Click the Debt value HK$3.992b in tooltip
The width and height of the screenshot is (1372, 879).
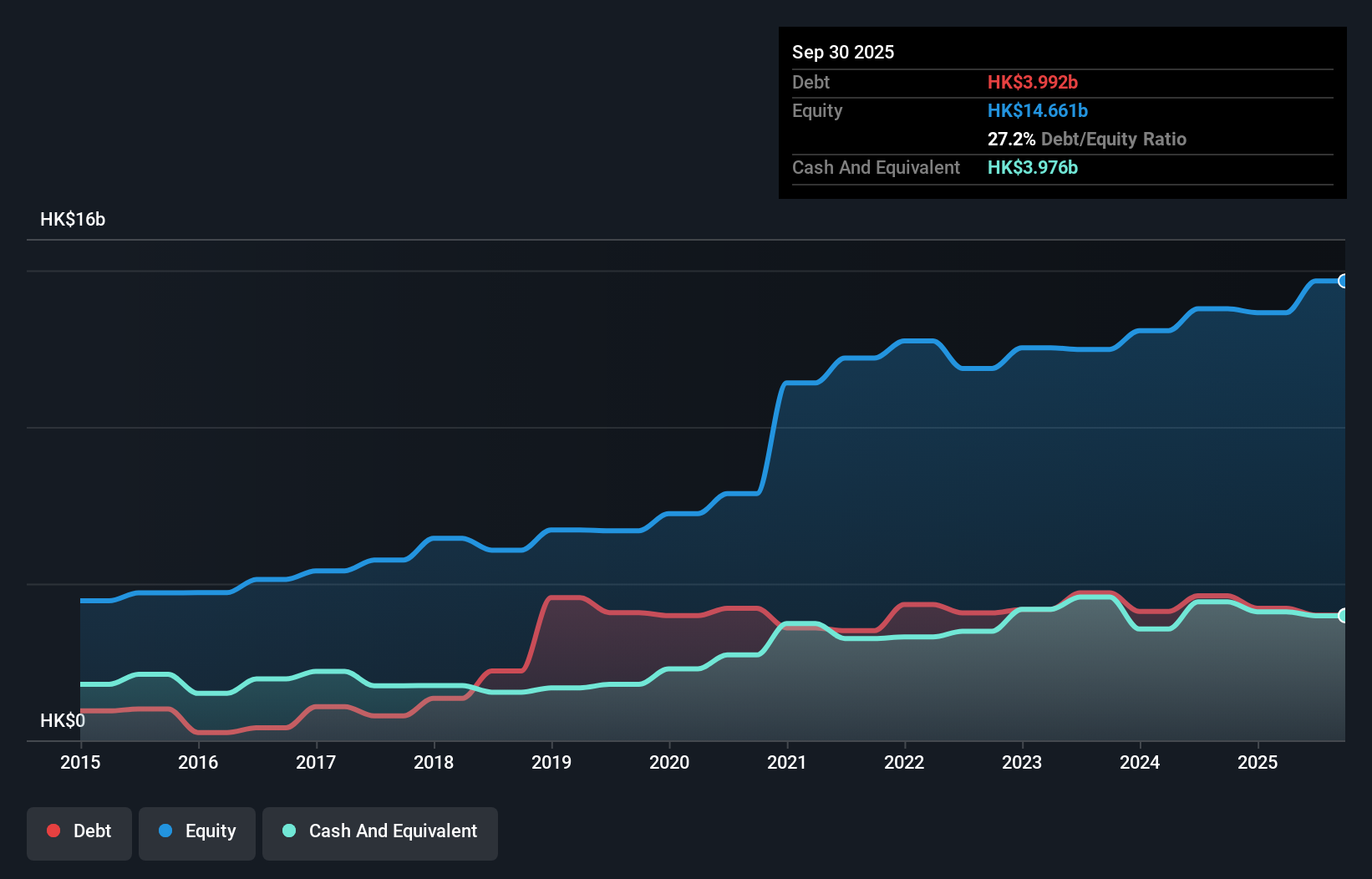click(1034, 82)
